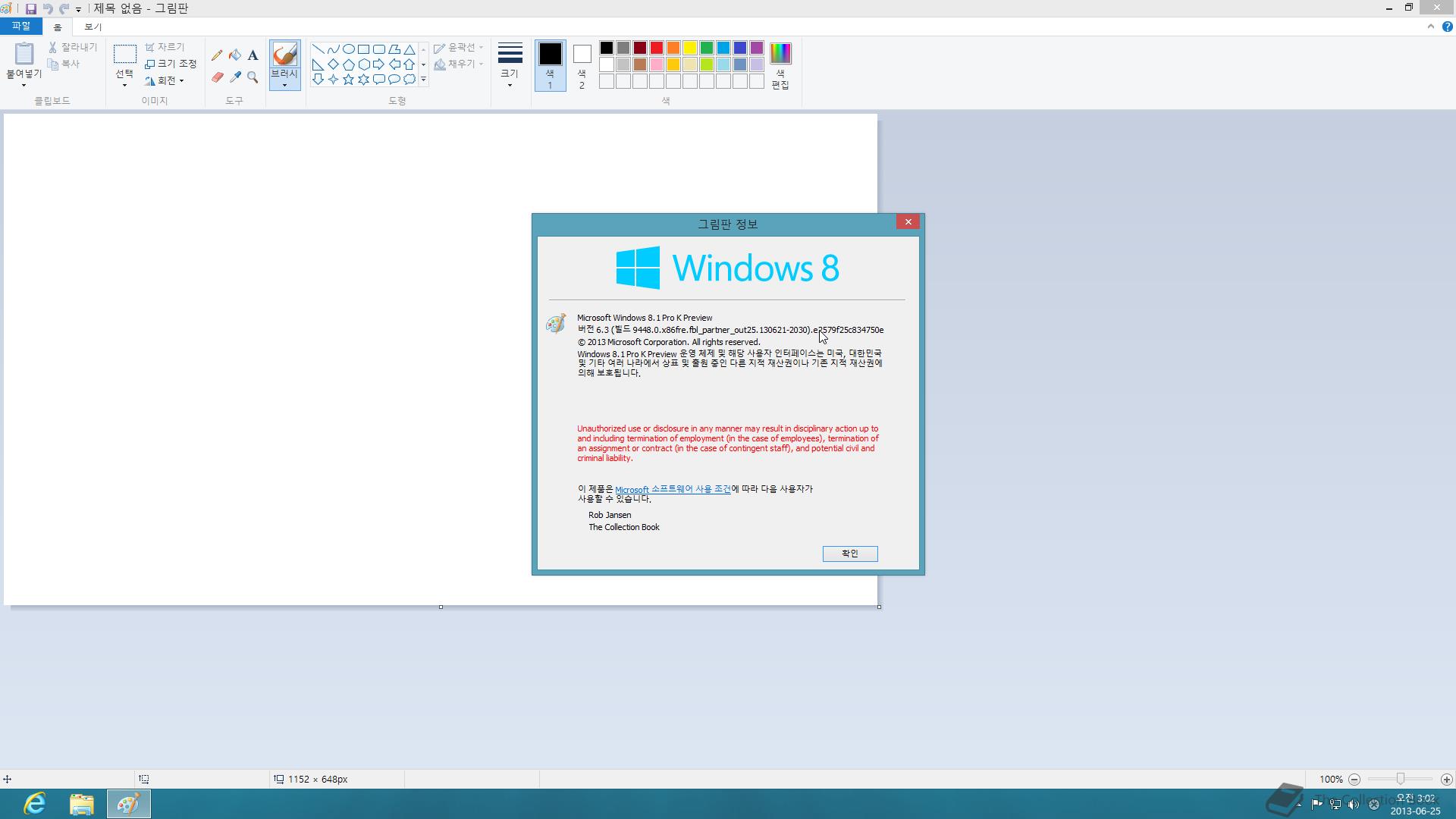Click the Paste clipboard icon
1456x819 pixels.
24,53
